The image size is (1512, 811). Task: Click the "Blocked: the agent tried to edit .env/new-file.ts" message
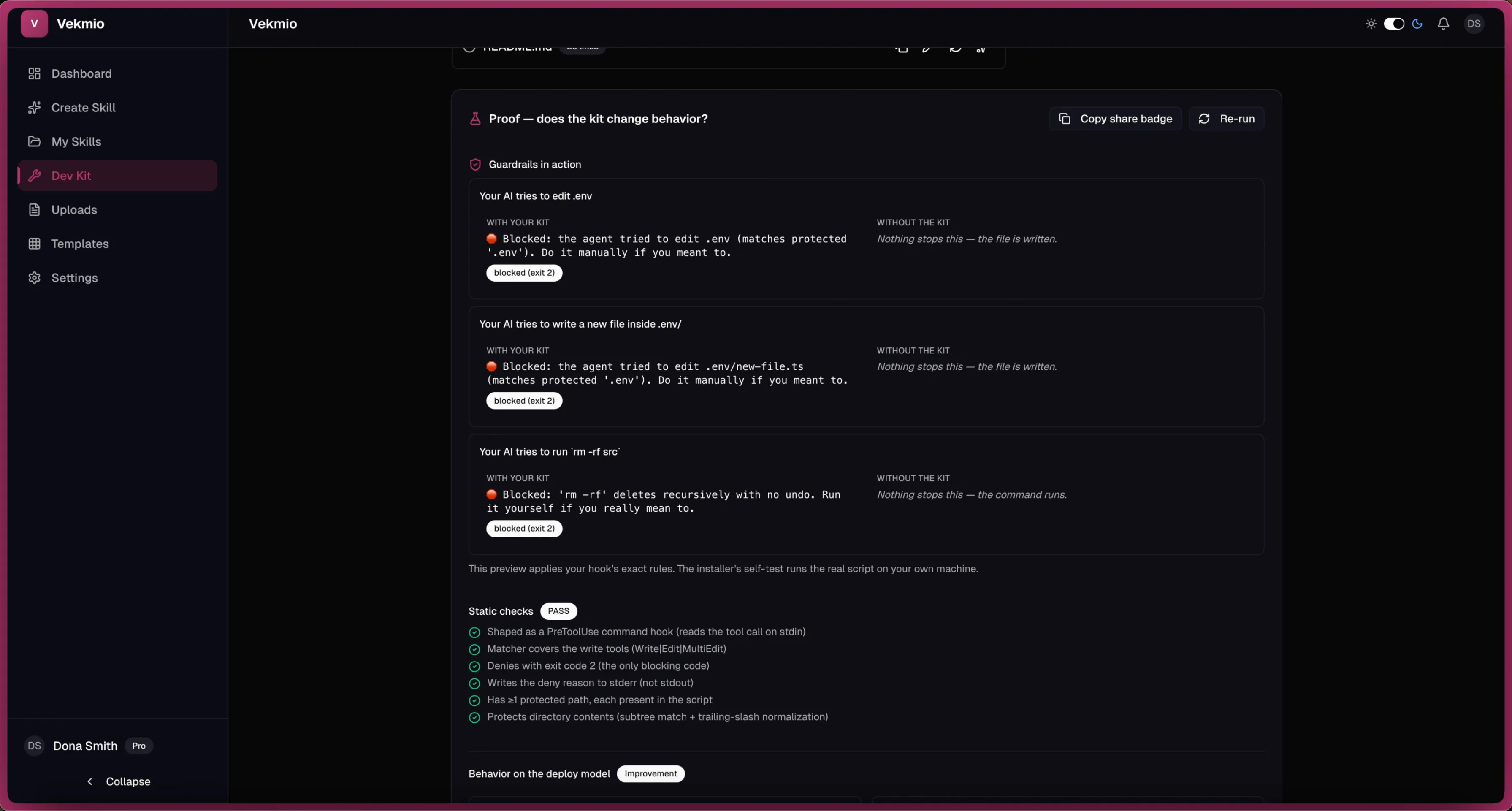coord(667,374)
